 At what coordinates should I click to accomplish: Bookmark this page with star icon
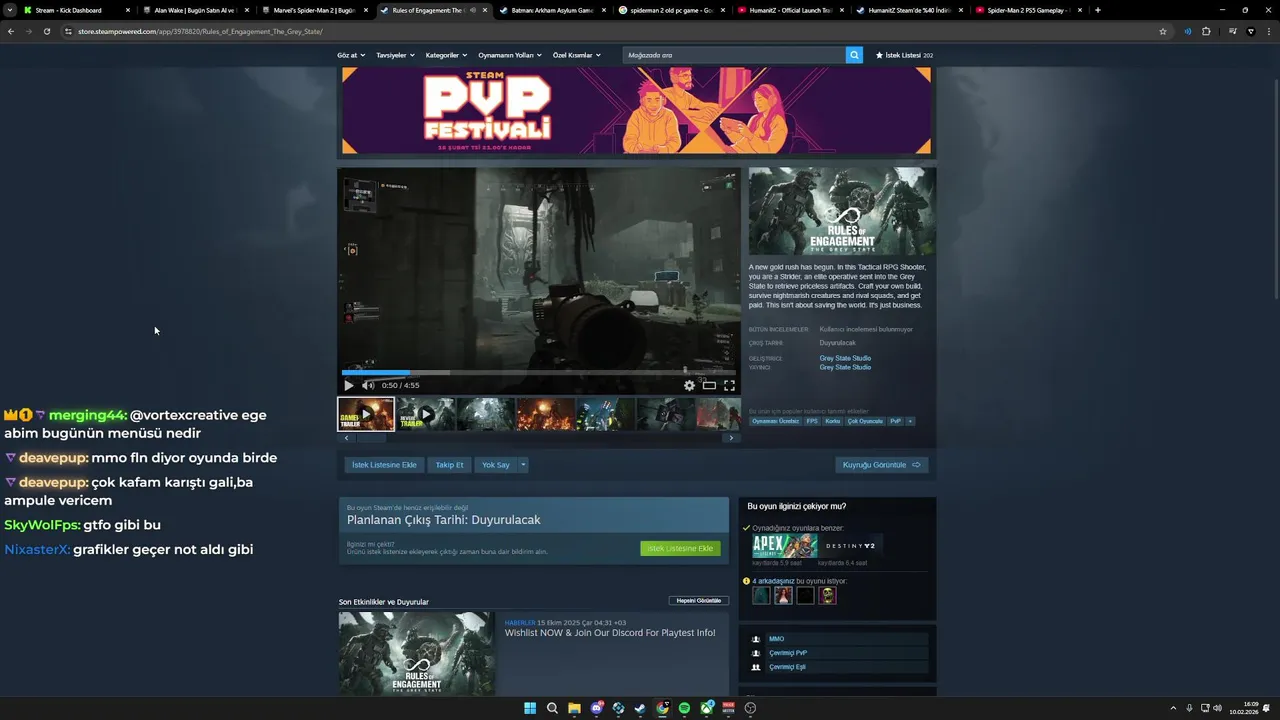click(x=1163, y=31)
